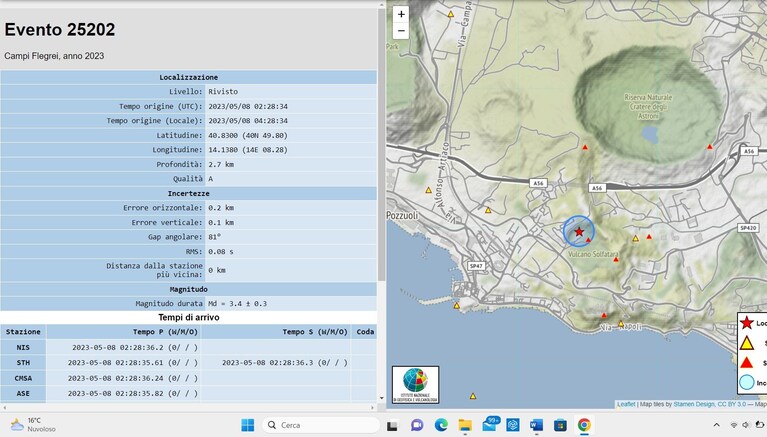767x437 pixels.
Task: Select the NIS station row
Action: tap(188, 347)
